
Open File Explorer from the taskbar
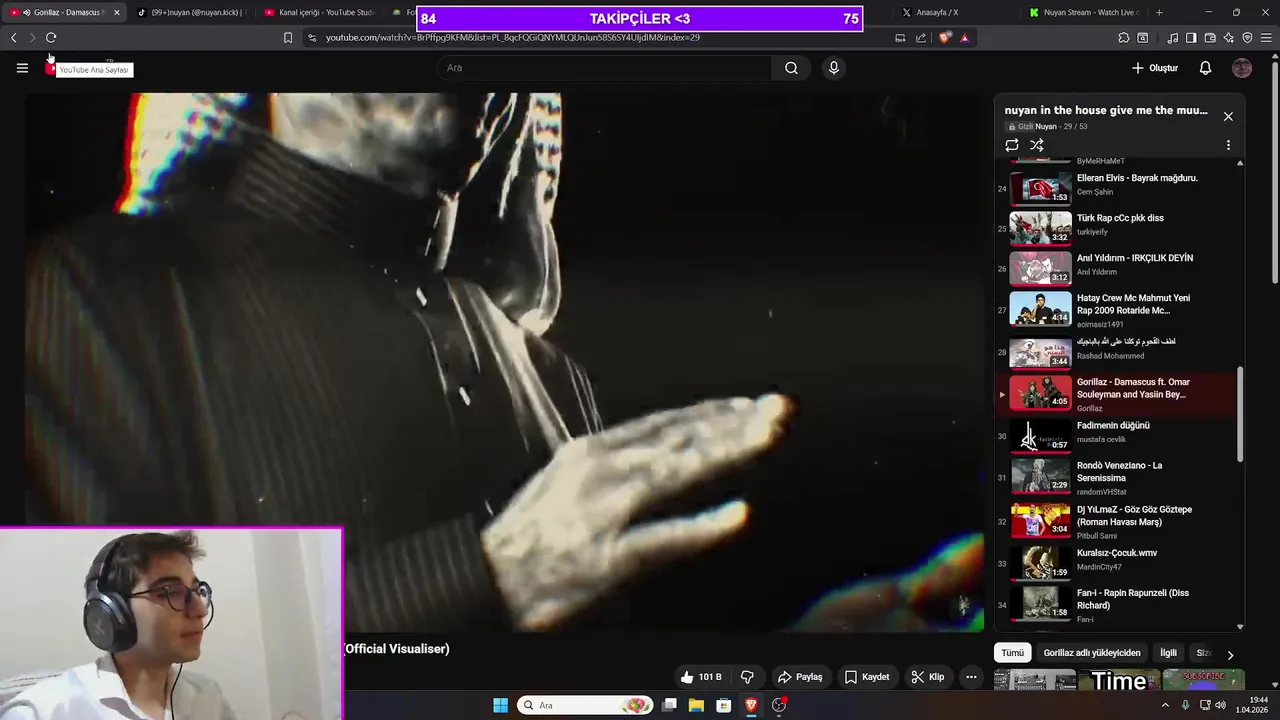696,705
